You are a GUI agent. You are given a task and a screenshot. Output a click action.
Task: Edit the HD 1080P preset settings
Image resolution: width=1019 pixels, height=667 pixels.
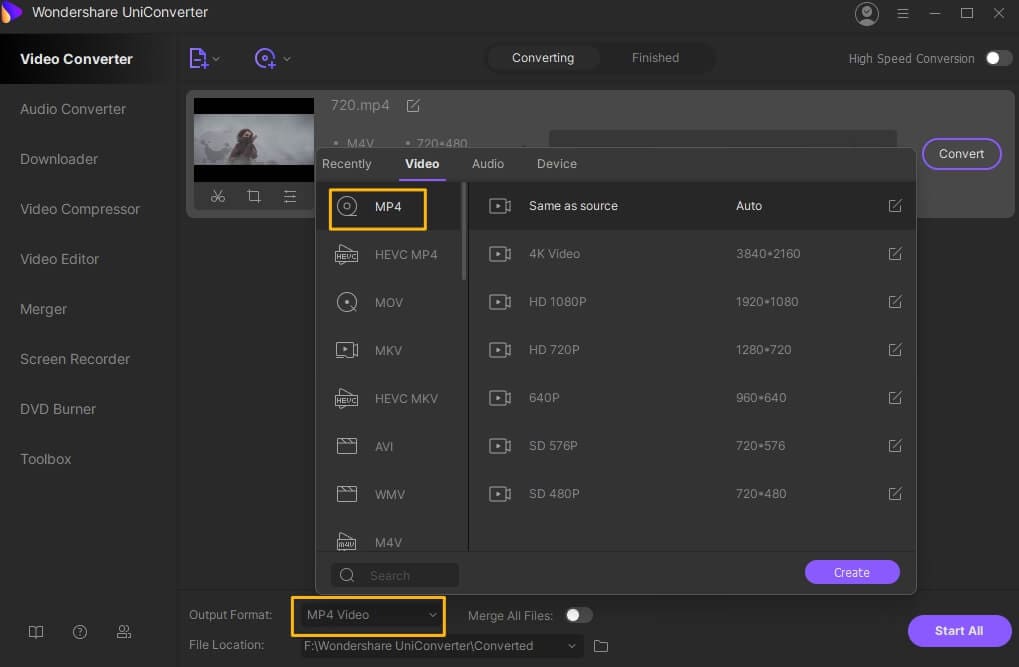[x=895, y=302]
